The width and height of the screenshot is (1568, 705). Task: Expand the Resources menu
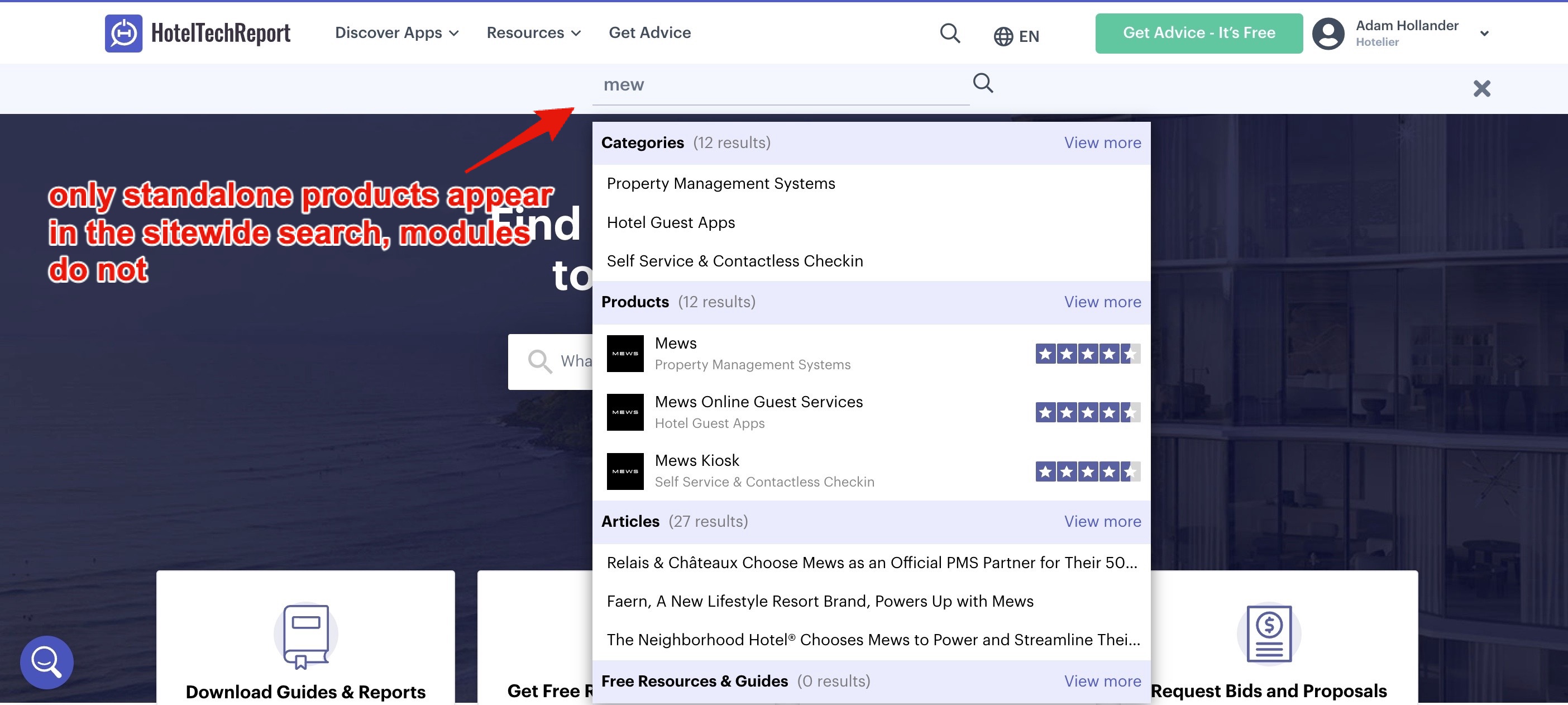[x=533, y=33]
